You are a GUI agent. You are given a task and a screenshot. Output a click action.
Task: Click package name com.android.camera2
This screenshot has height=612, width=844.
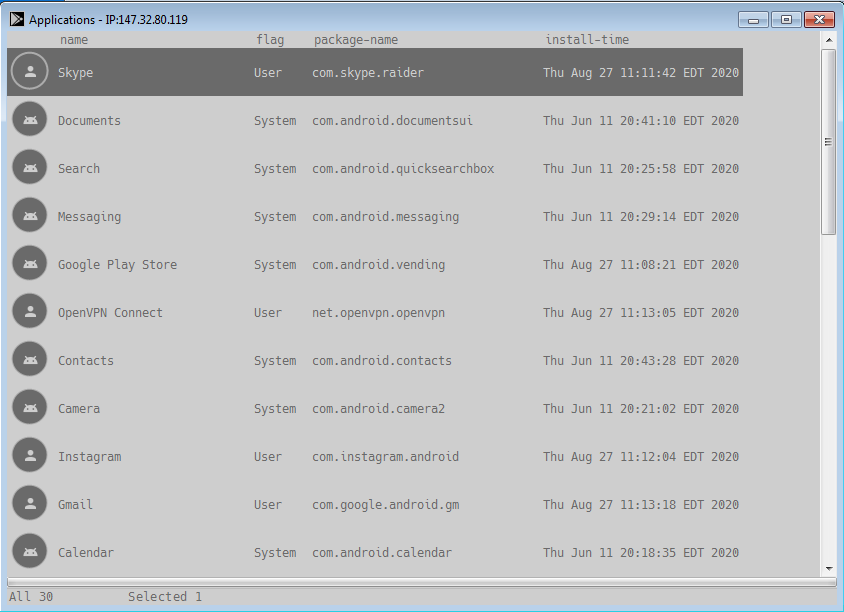pos(378,409)
